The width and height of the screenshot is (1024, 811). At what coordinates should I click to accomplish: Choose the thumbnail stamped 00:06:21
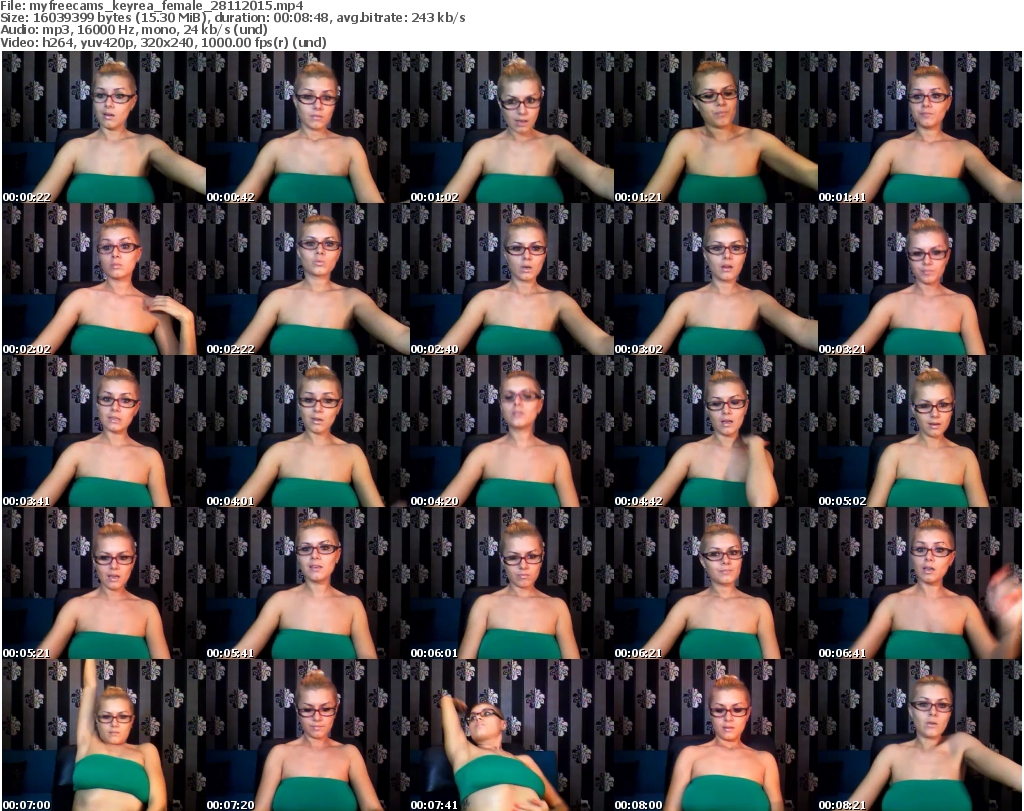[x=715, y=583]
